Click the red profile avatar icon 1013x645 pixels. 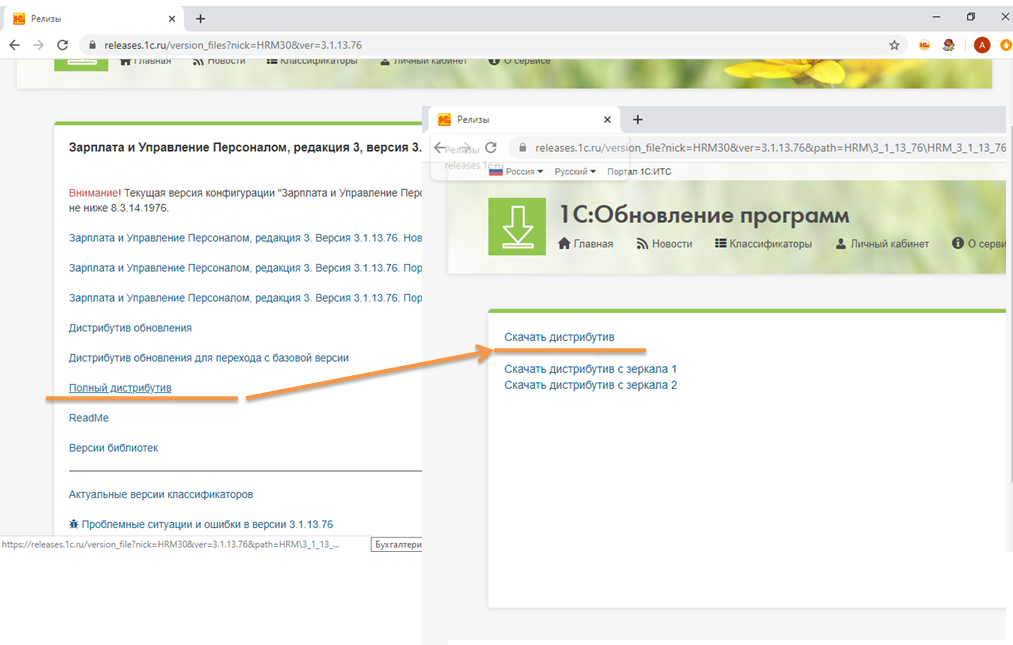tap(982, 45)
